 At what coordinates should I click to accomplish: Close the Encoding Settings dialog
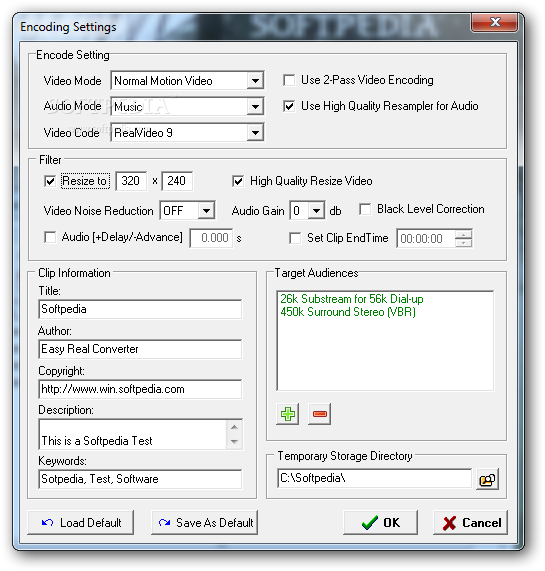pyautogui.click(x=494, y=22)
